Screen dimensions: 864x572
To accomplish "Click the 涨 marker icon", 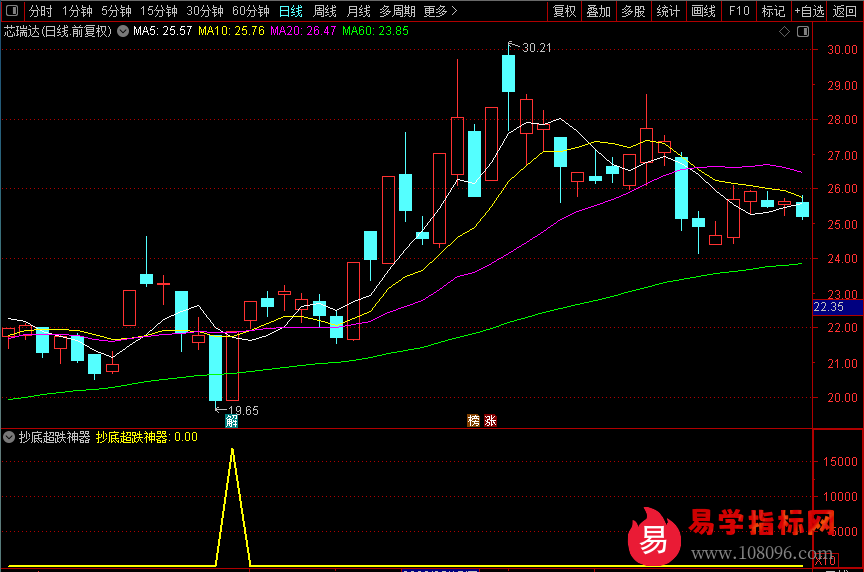I will 490,421.
